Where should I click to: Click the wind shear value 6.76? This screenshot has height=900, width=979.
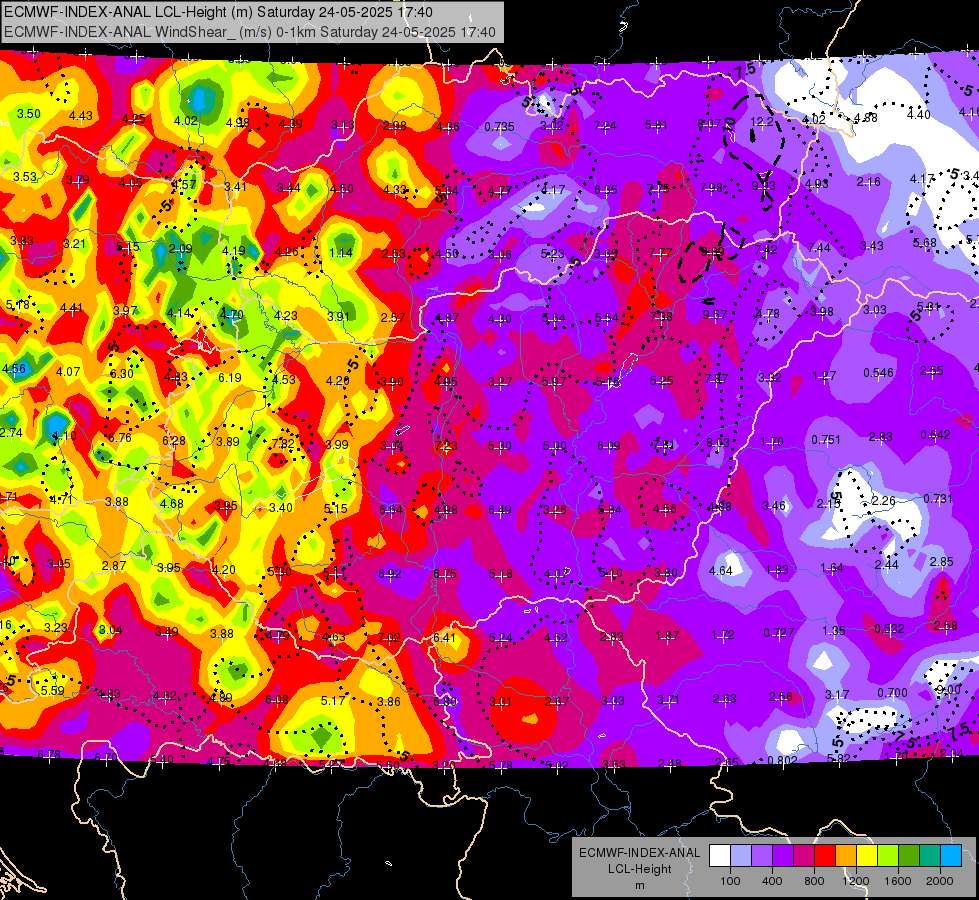[x=119, y=438]
